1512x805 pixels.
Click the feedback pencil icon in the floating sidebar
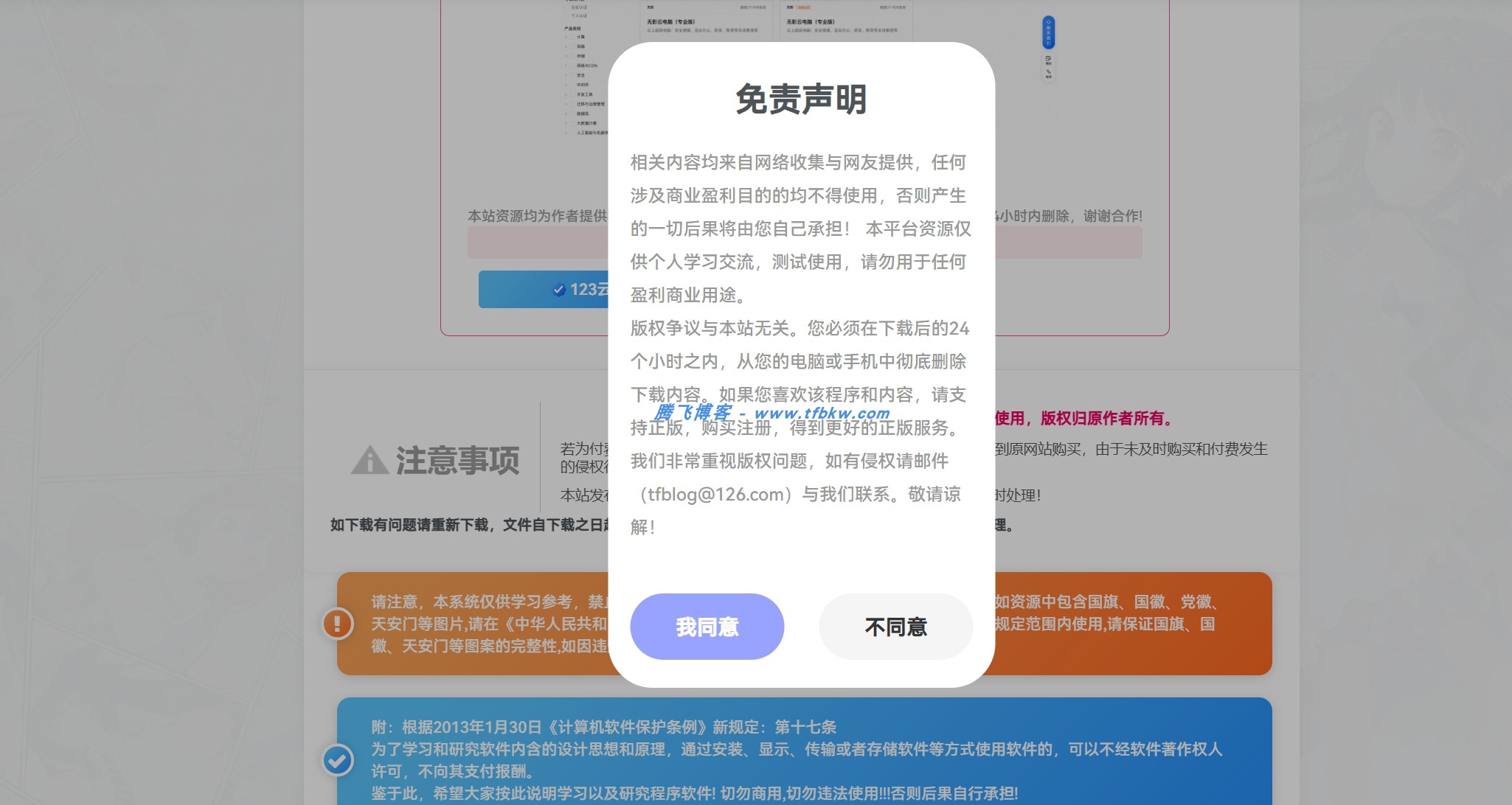click(1048, 57)
